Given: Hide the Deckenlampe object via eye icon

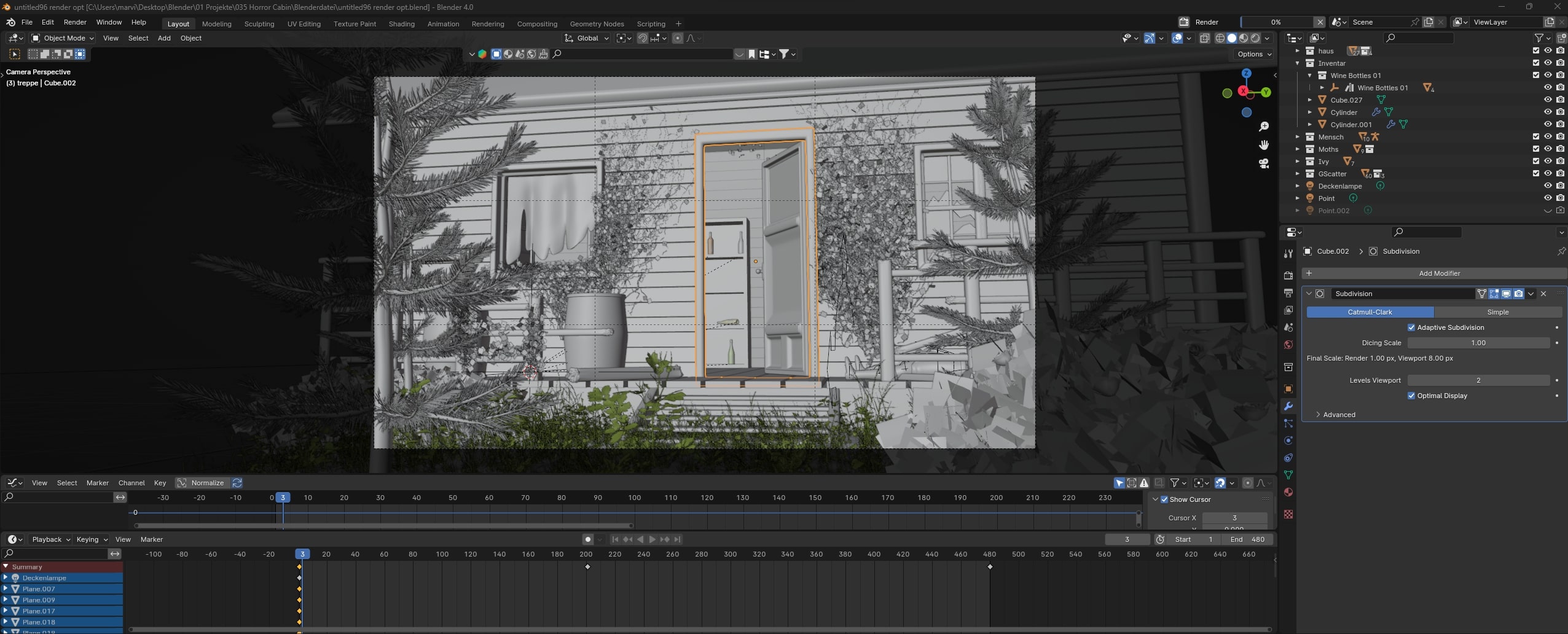Looking at the screenshot, I should (1548, 186).
